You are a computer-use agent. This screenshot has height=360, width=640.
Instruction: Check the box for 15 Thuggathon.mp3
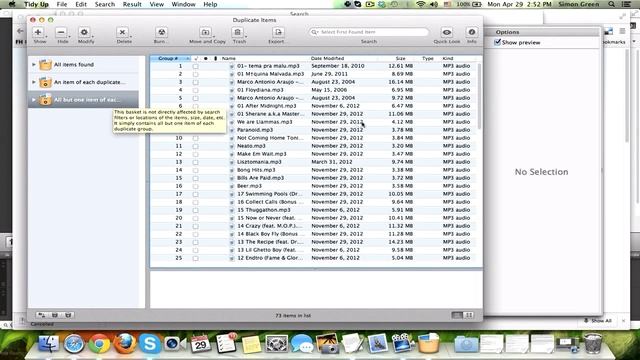click(196, 210)
